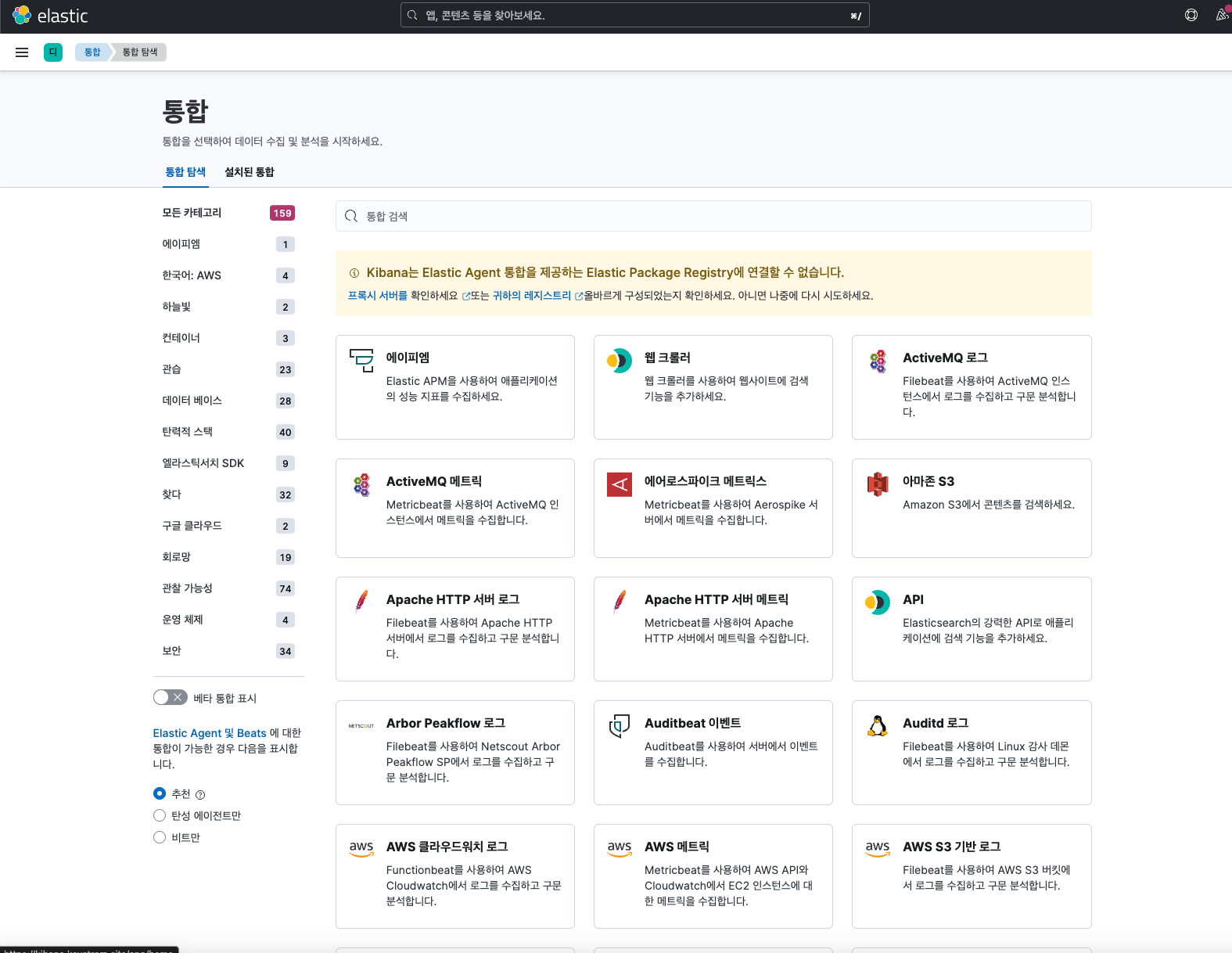Open the Auditbeat 이벤트 integration card title
This screenshot has height=953, width=1232.
pos(692,723)
